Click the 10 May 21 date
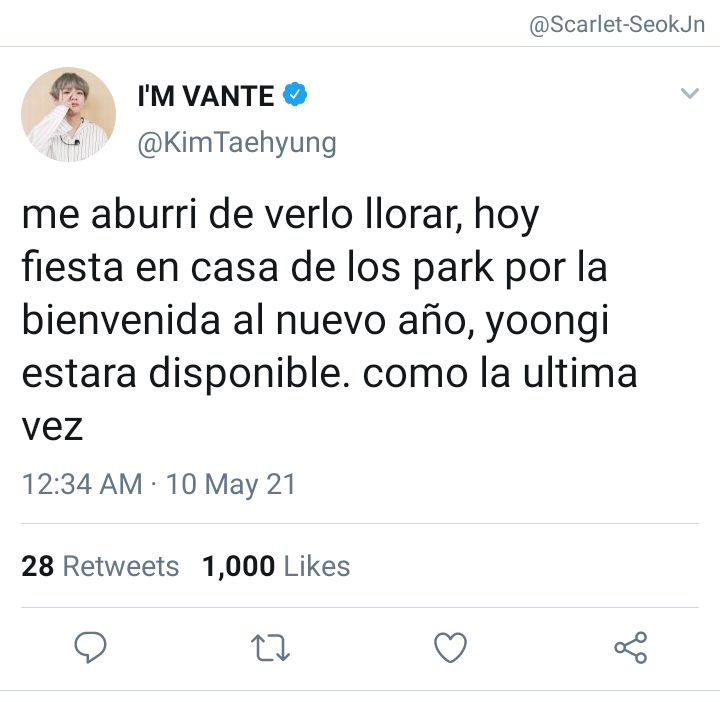The height and width of the screenshot is (702, 720). [231, 485]
